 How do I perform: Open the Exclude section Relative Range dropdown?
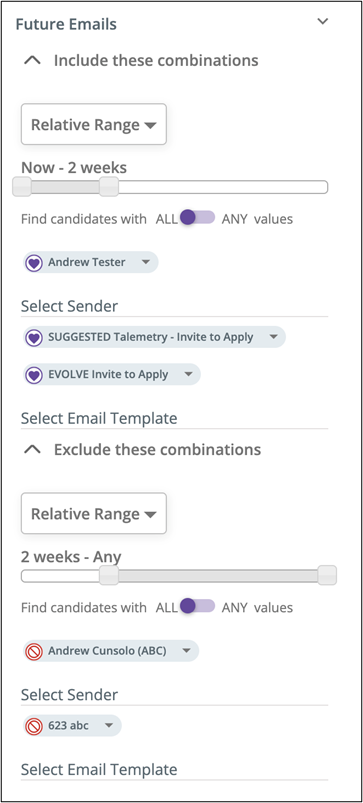pyautogui.click(x=94, y=514)
